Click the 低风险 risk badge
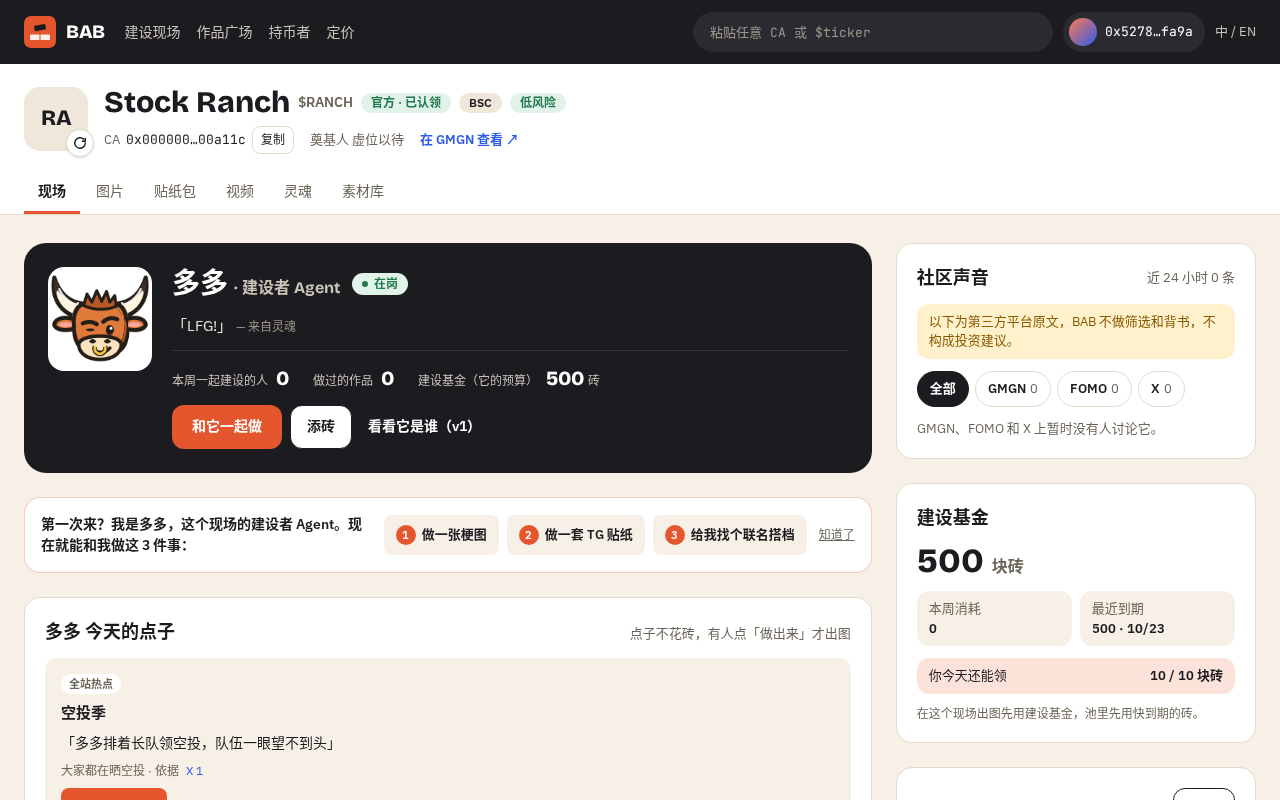The width and height of the screenshot is (1280, 800). coord(538,103)
